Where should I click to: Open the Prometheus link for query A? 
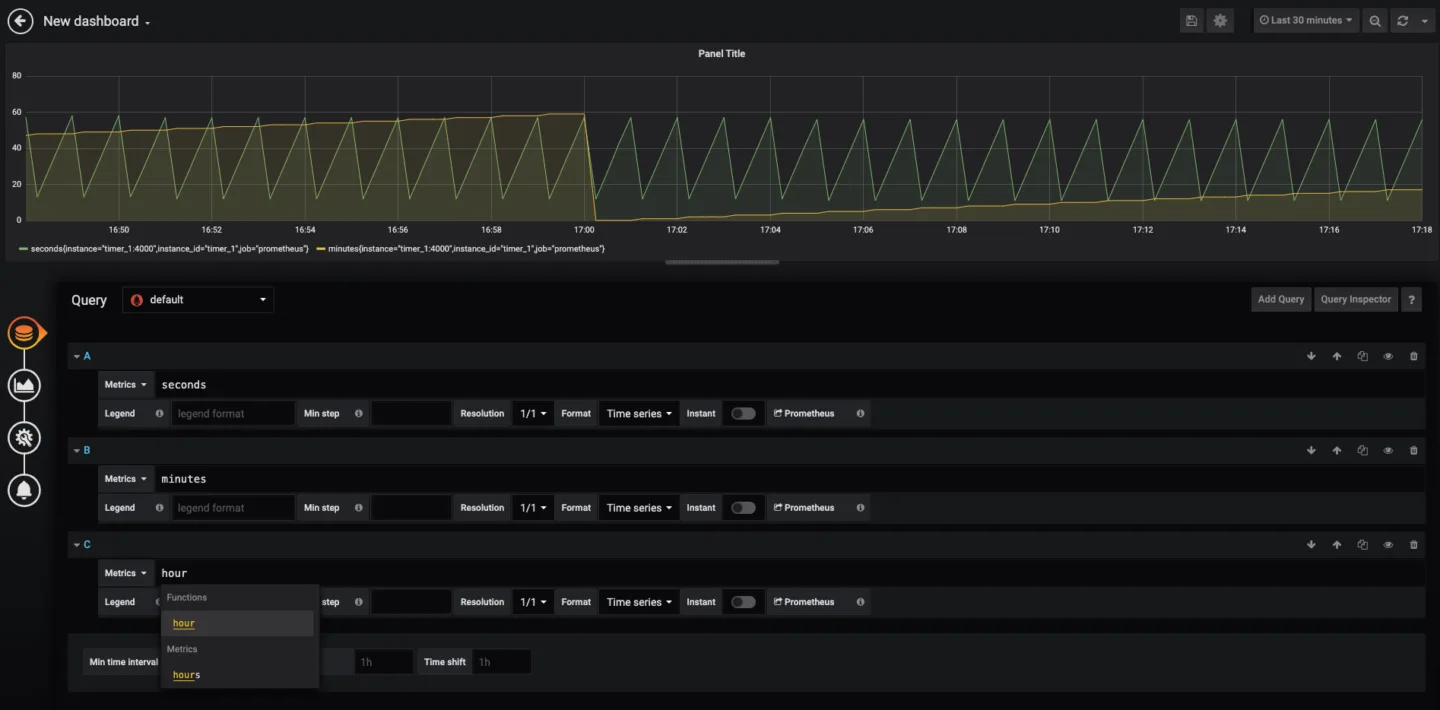pyautogui.click(x=804, y=413)
